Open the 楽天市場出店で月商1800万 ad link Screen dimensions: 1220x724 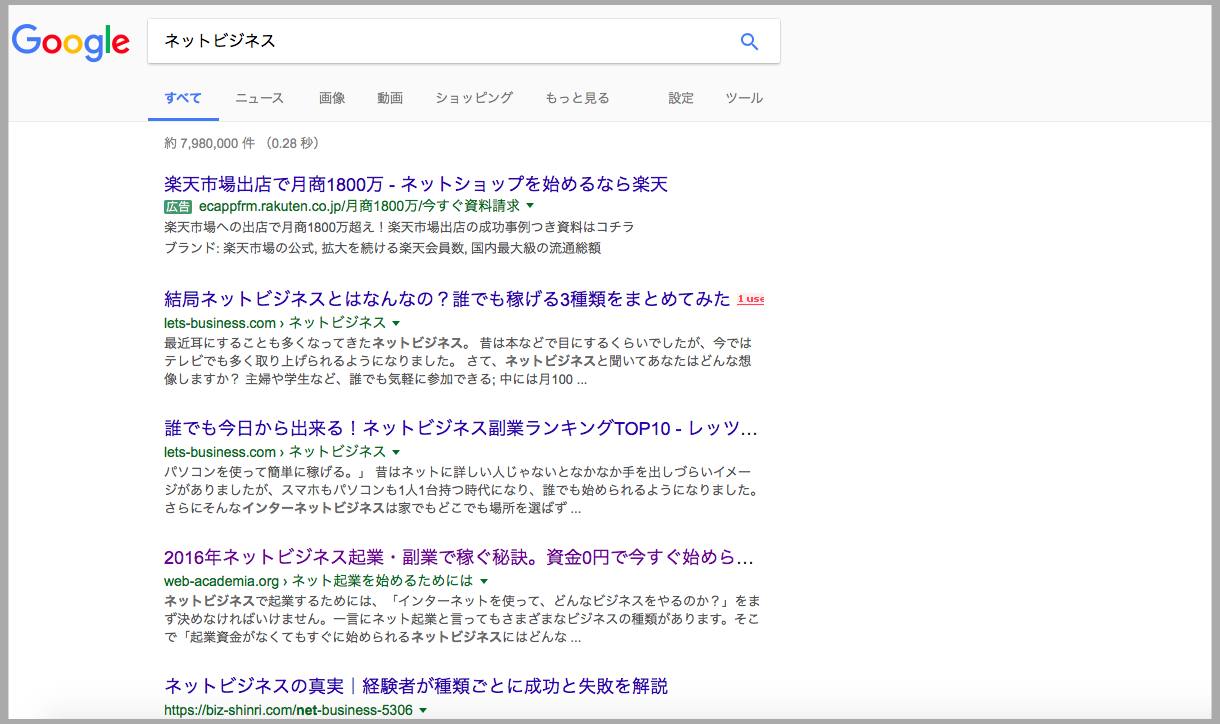point(416,184)
